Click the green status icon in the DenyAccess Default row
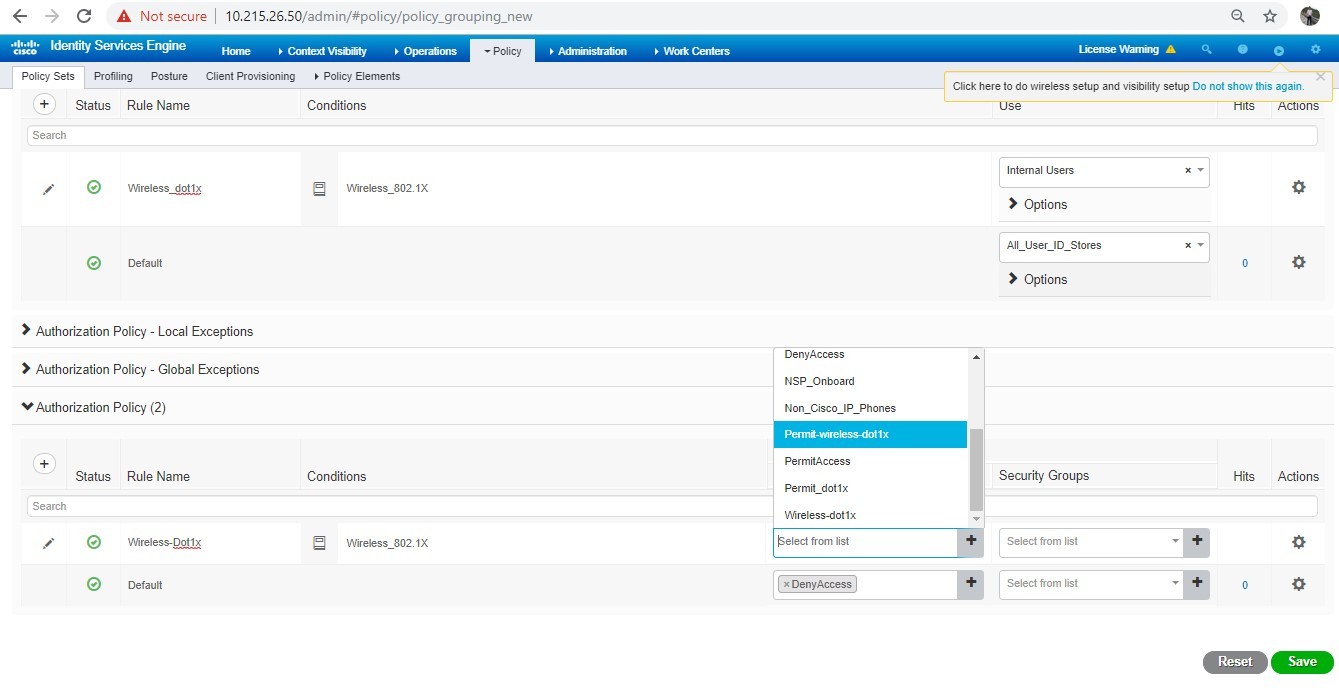The height and width of the screenshot is (691, 1339). click(x=94, y=584)
